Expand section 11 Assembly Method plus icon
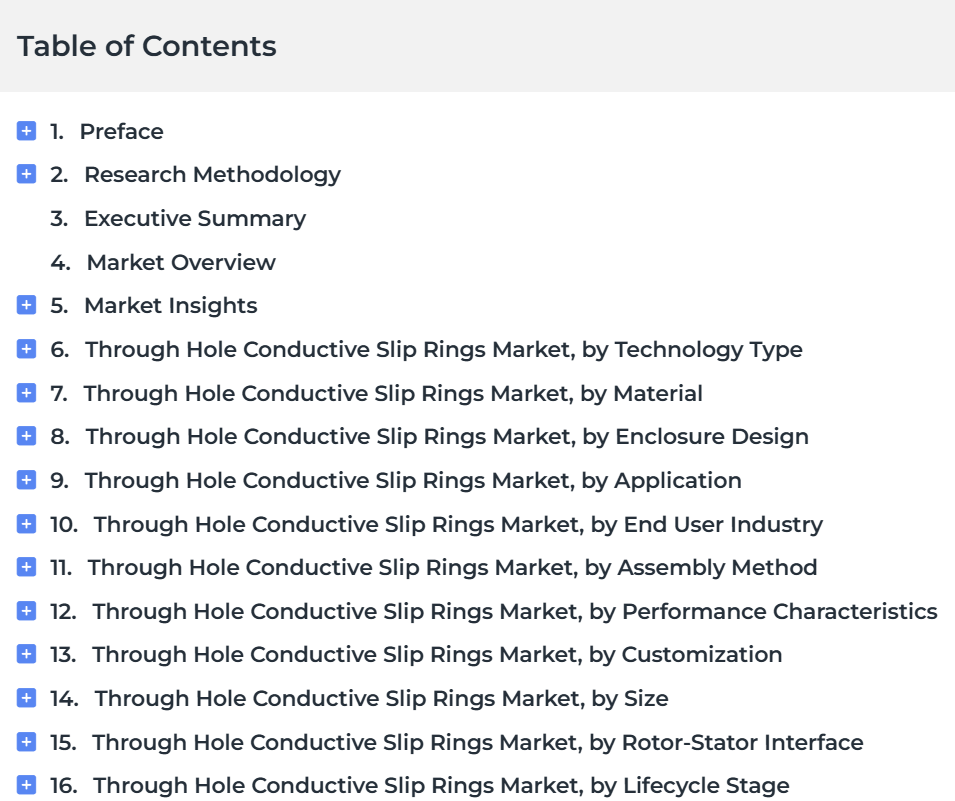 (26, 566)
